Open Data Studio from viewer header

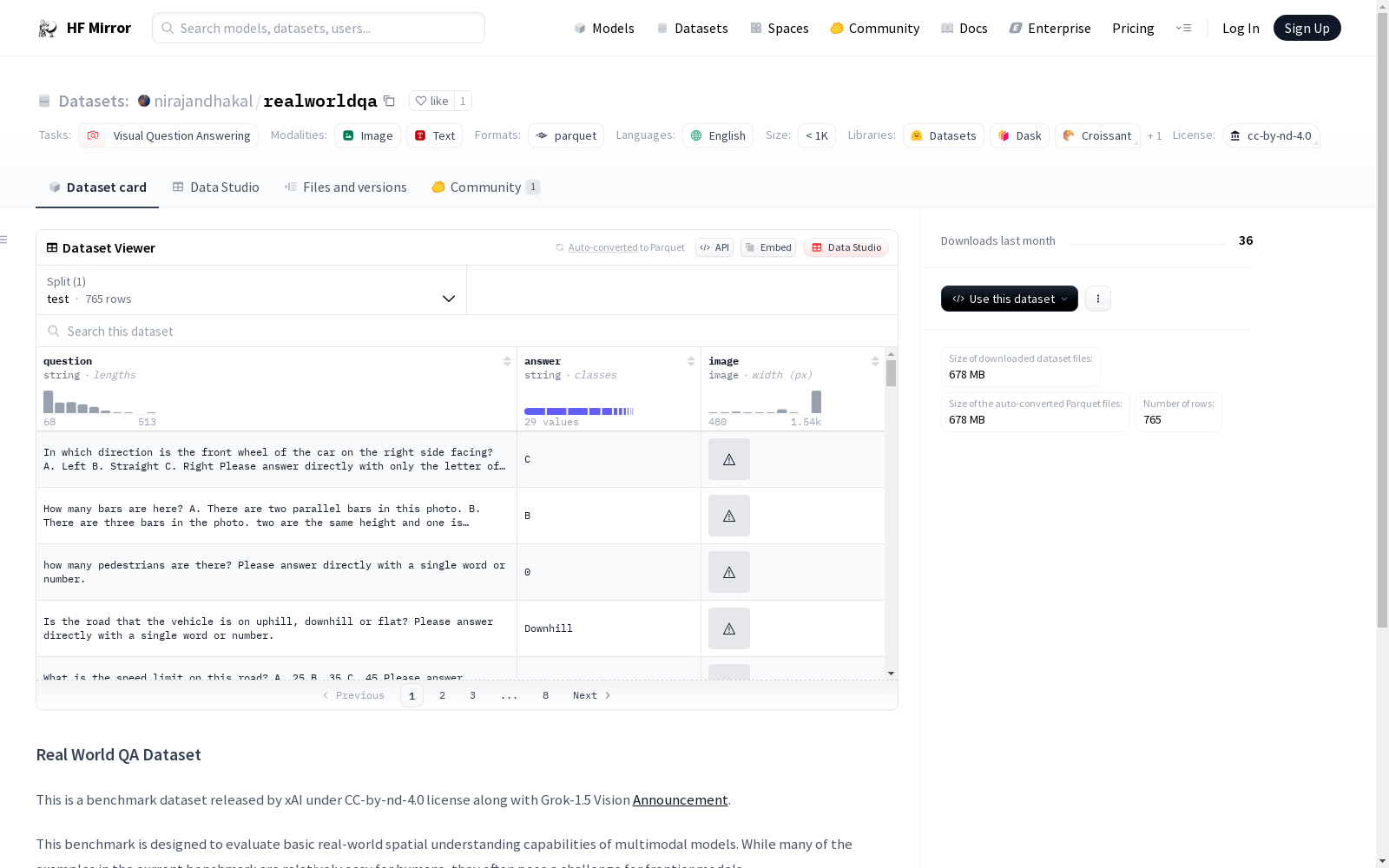pyautogui.click(x=846, y=247)
